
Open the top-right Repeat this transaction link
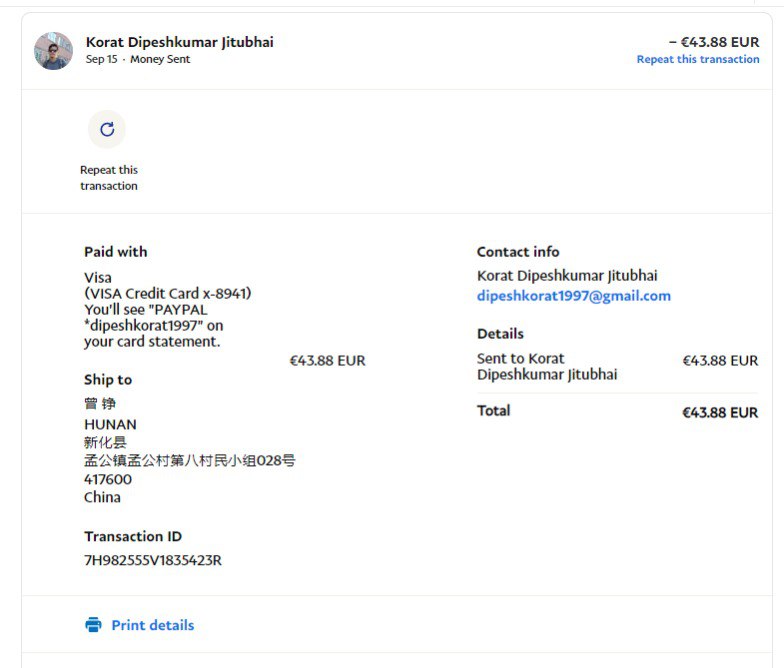tap(697, 60)
